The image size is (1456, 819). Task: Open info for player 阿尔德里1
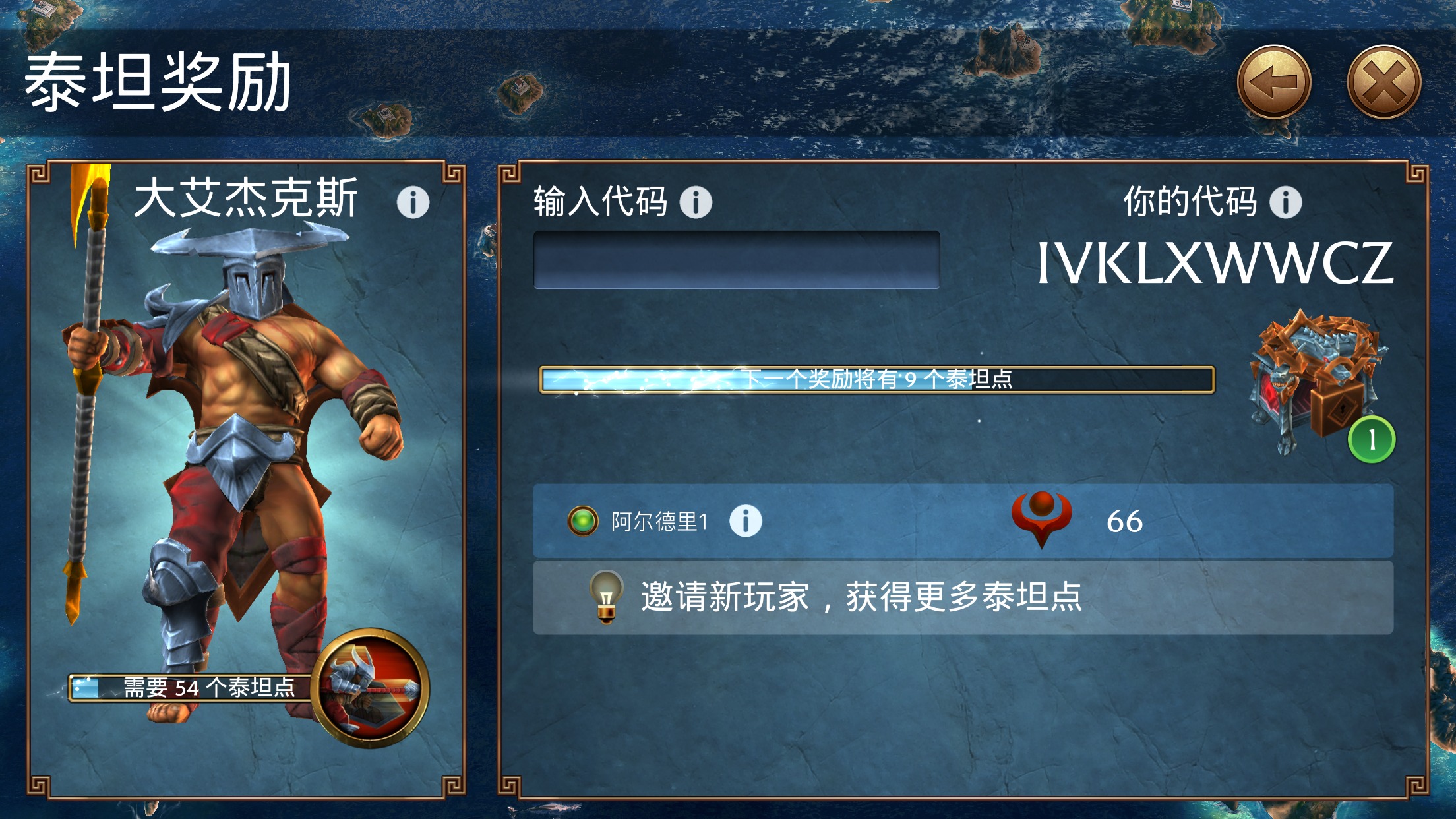point(746,521)
